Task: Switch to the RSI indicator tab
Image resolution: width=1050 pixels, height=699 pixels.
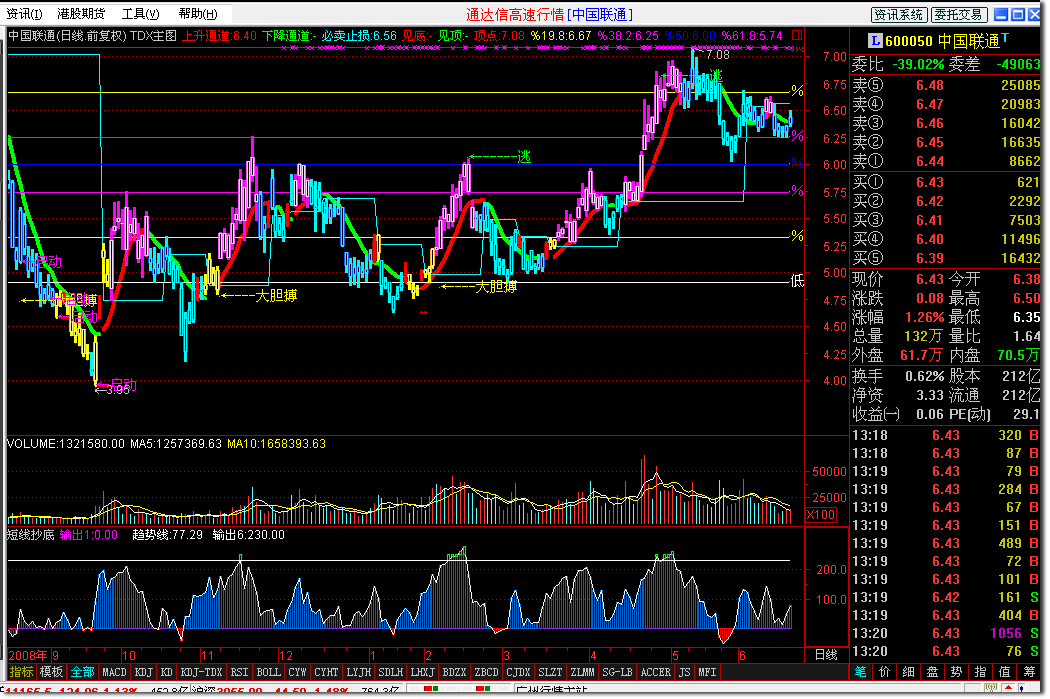Action: (239, 672)
